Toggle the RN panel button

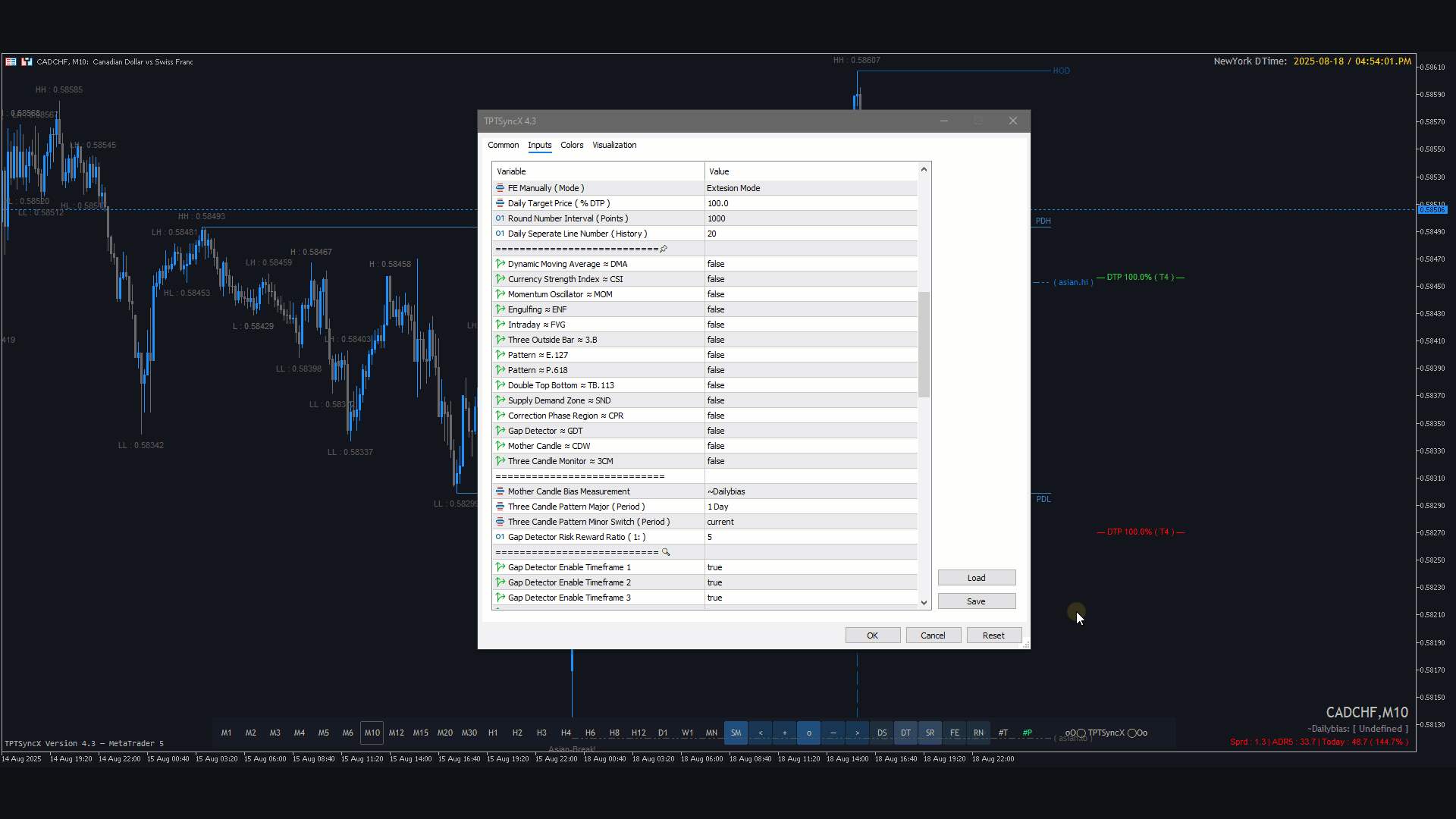click(978, 733)
